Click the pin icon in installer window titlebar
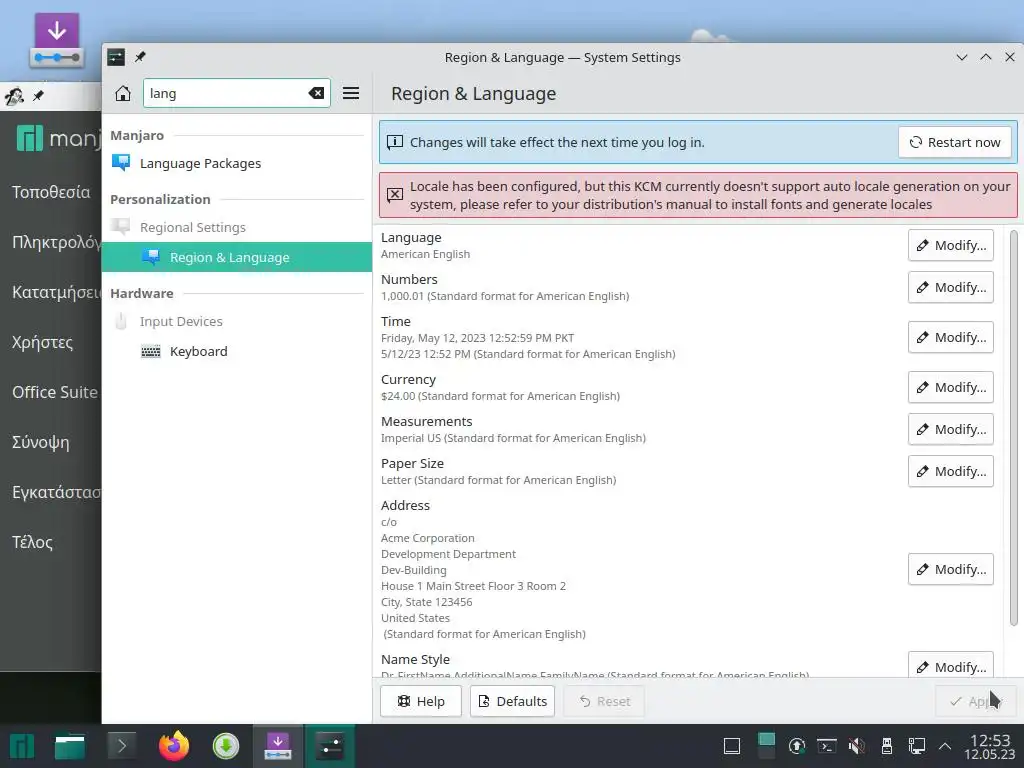The height and width of the screenshot is (768, 1024). (x=39, y=96)
